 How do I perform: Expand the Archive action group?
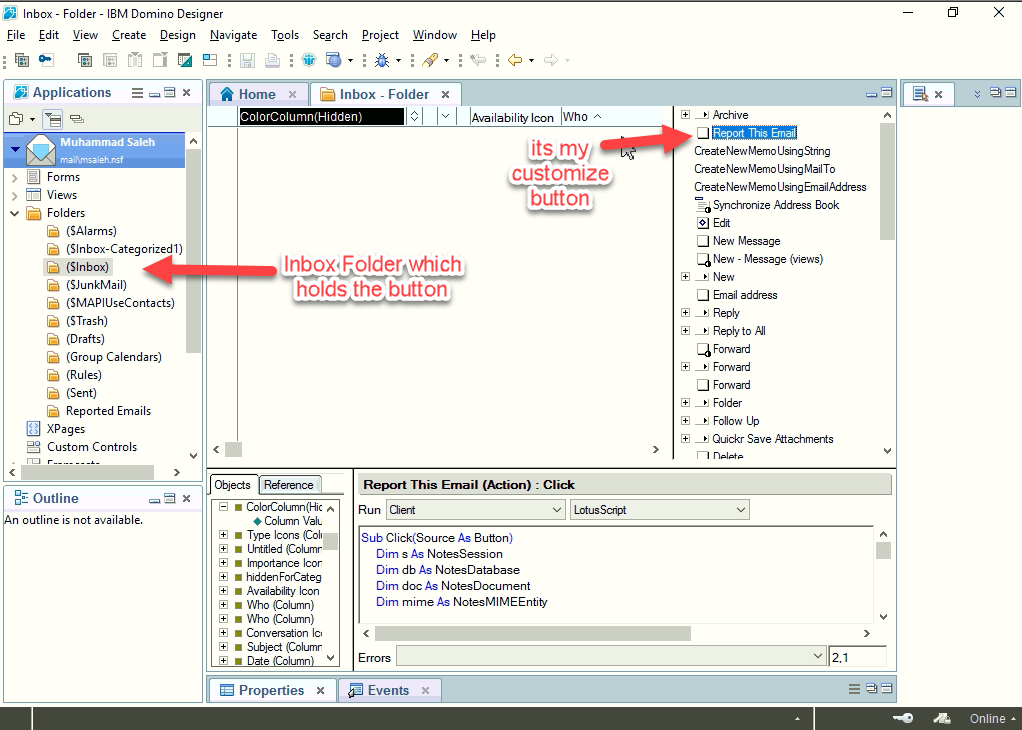[x=685, y=115]
